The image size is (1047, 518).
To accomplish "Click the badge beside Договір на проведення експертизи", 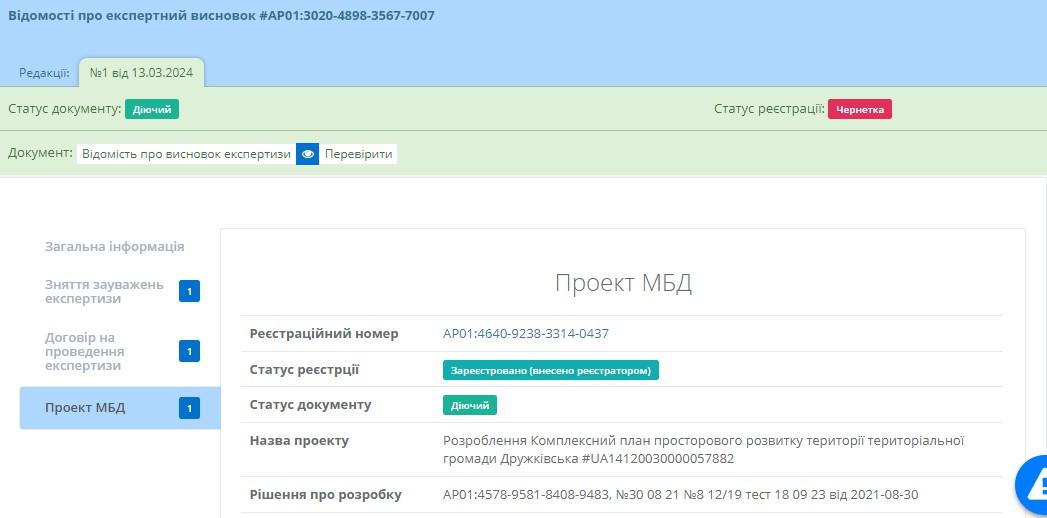I will pos(190,351).
